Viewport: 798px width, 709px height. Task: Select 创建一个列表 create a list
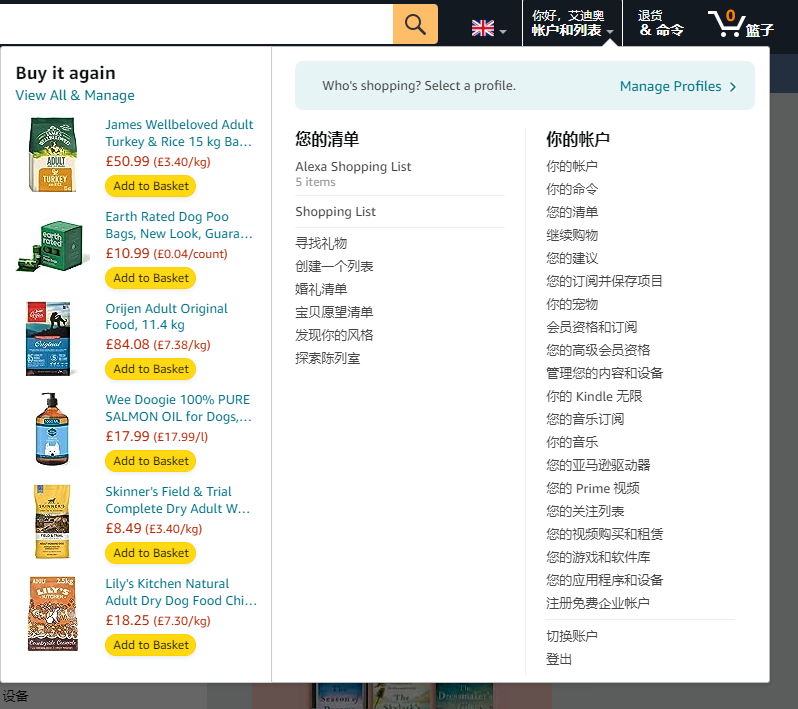click(334, 266)
